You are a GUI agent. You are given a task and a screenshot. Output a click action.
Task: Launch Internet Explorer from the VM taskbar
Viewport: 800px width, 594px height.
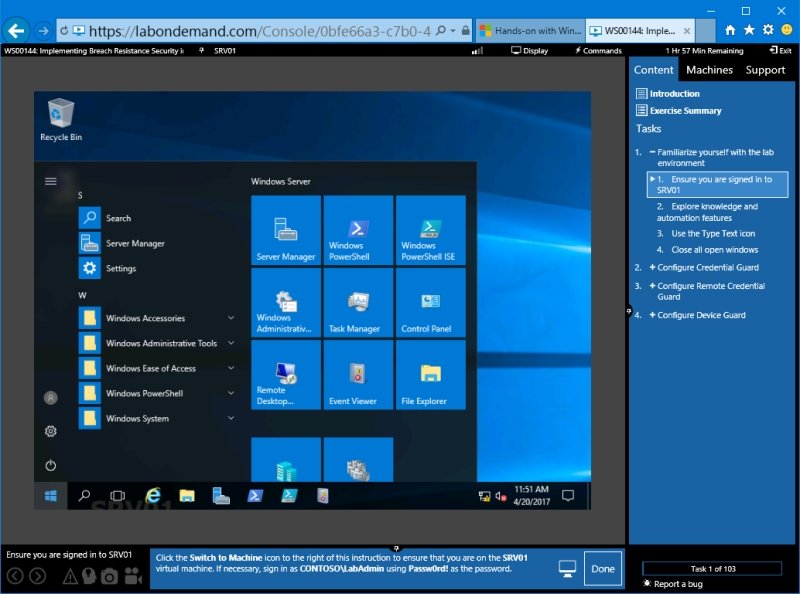[x=153, y=496]
